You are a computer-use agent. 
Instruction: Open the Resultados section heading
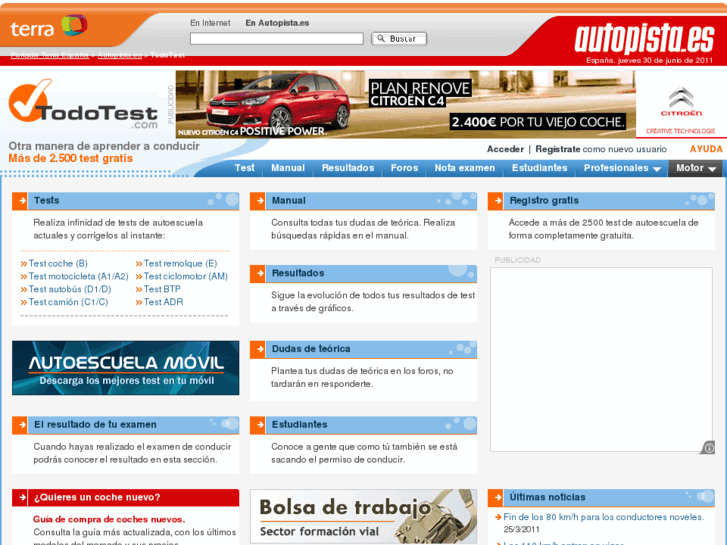point(298,273)
